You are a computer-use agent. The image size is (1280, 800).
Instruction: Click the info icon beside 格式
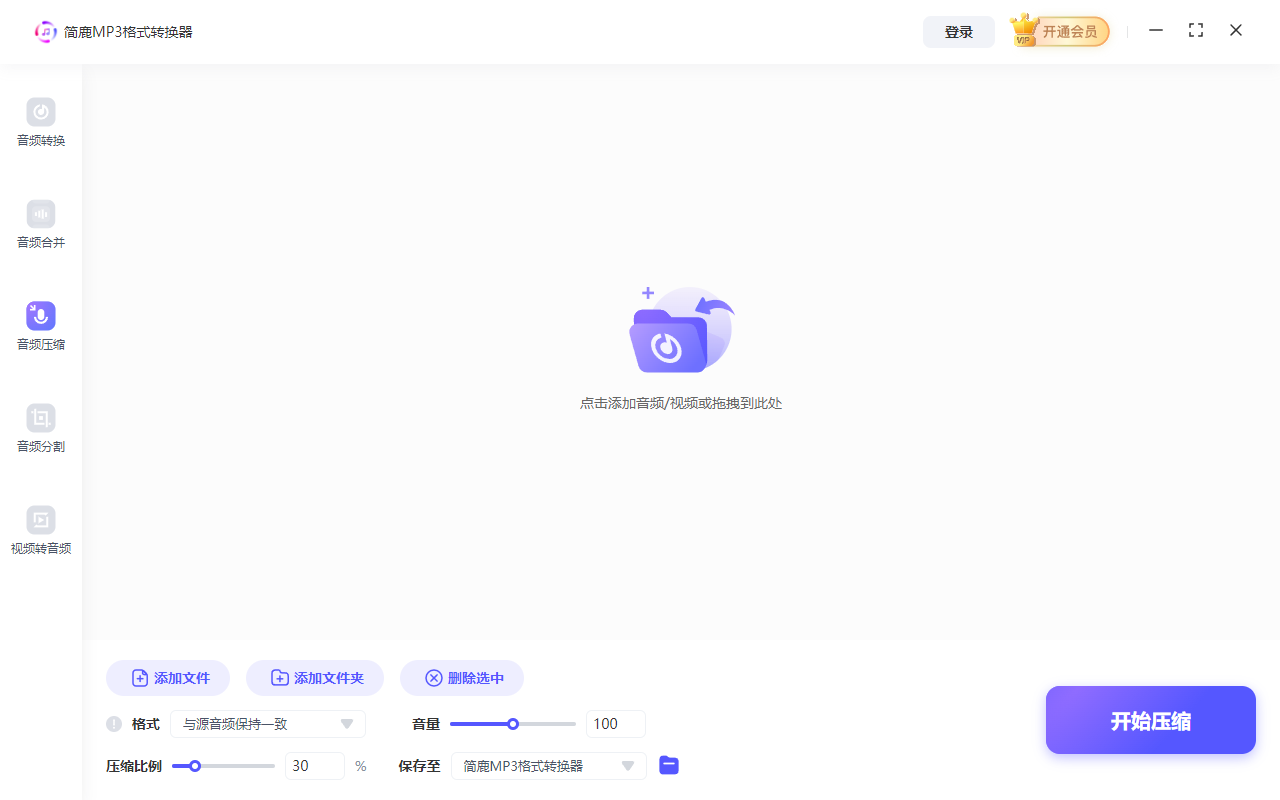(113, 723)
